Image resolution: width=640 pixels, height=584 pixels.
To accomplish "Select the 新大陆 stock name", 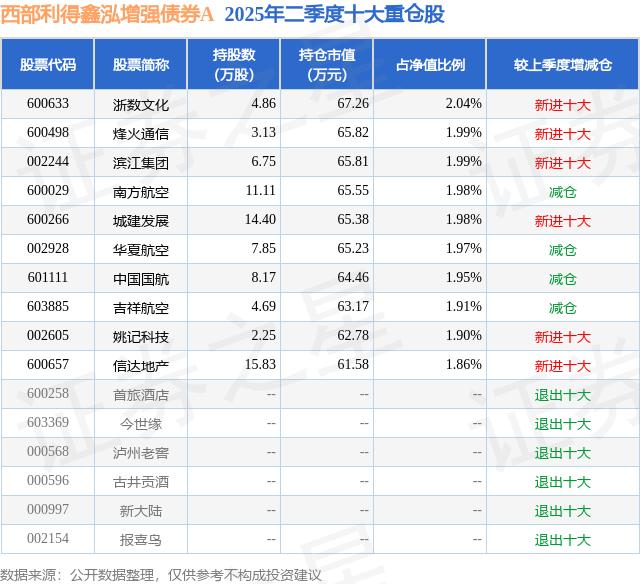I will 141,511.
